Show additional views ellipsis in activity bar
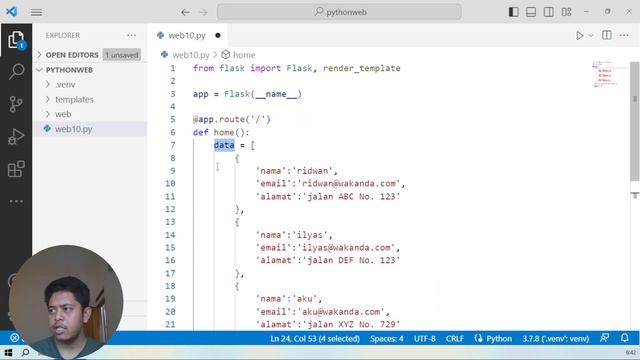Viewport: 640px width, 360px height. (16, 201)
